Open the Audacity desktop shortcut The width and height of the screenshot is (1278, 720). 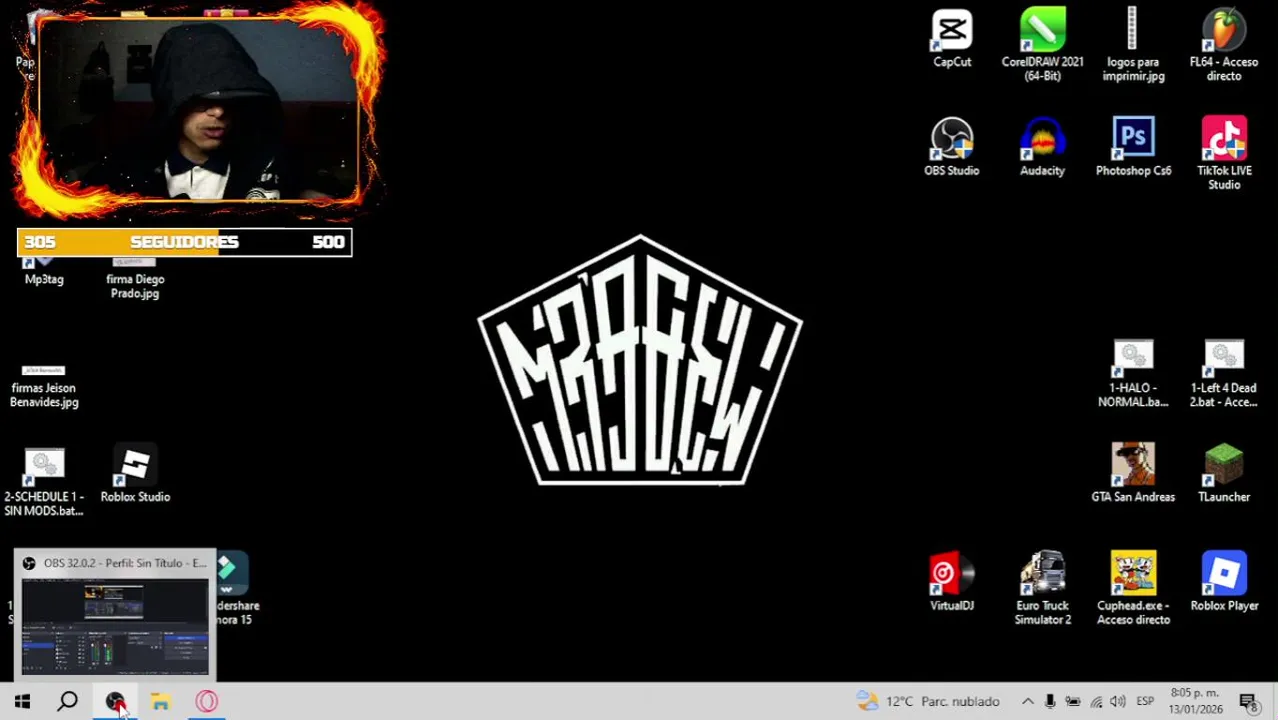click(x=1042, y=147)
